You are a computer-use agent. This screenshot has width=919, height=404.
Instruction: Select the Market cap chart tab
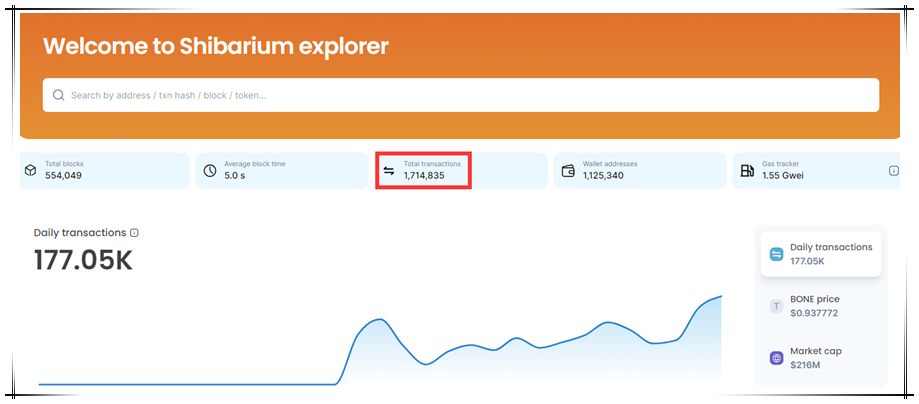point(821,358)
